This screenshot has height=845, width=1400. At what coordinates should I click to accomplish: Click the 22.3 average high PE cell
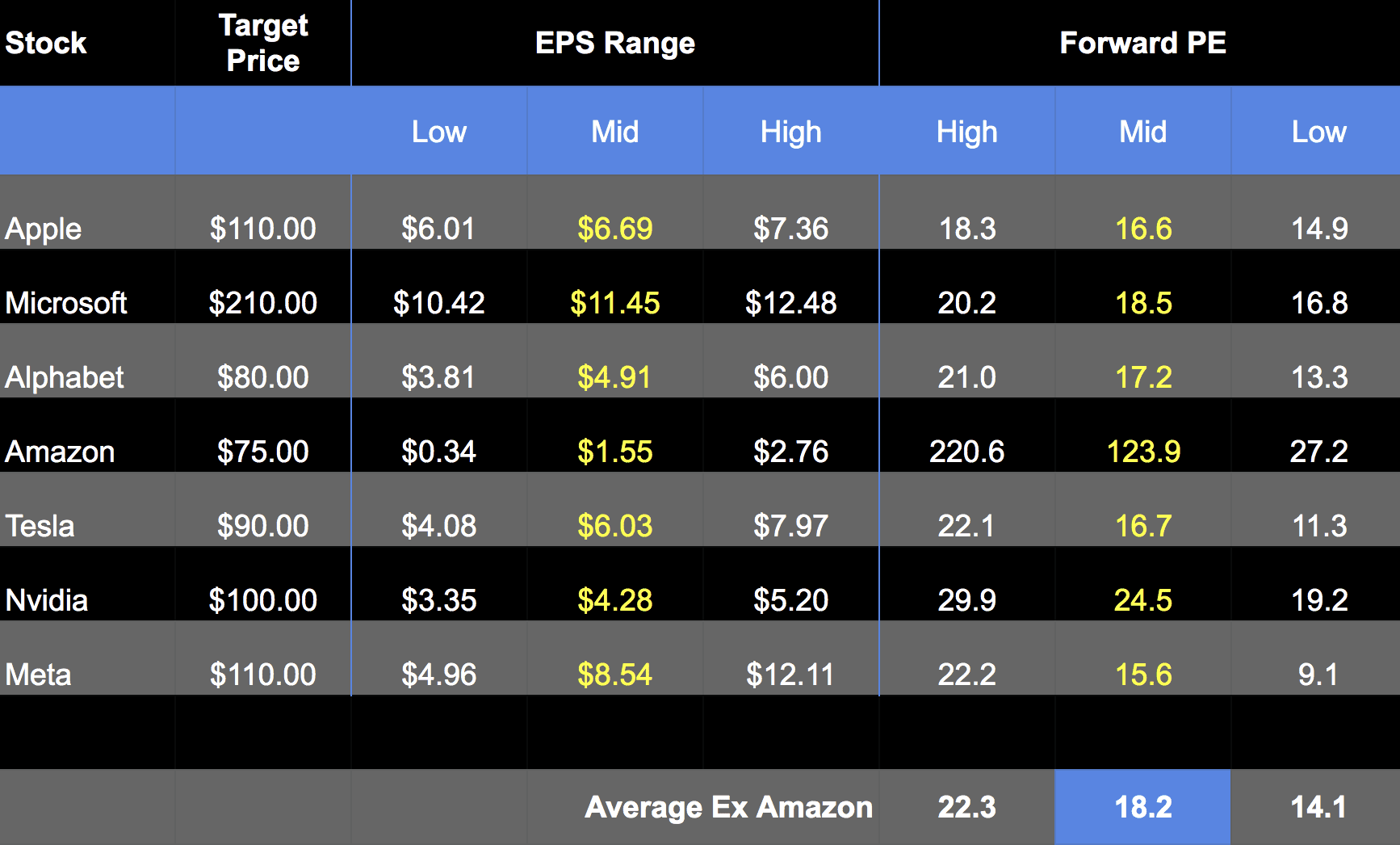[966, 807]
